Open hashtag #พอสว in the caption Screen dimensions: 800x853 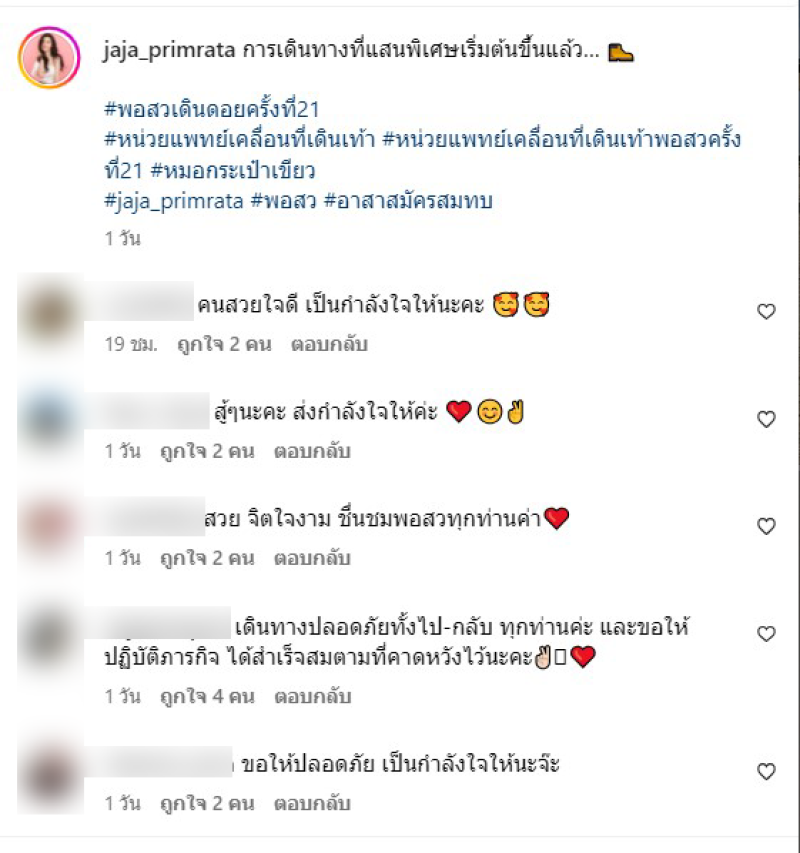pos(283,201)
